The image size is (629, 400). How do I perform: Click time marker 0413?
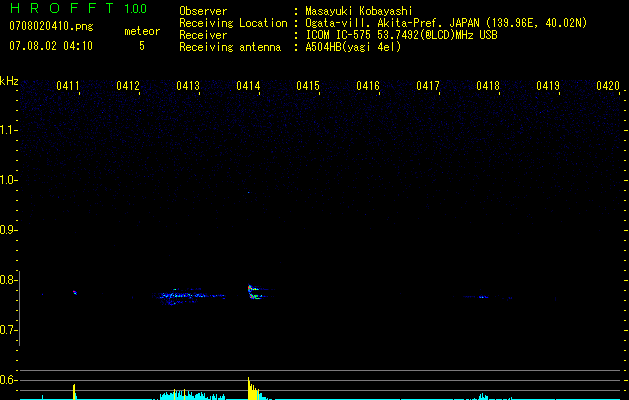[x=188, y=85]
